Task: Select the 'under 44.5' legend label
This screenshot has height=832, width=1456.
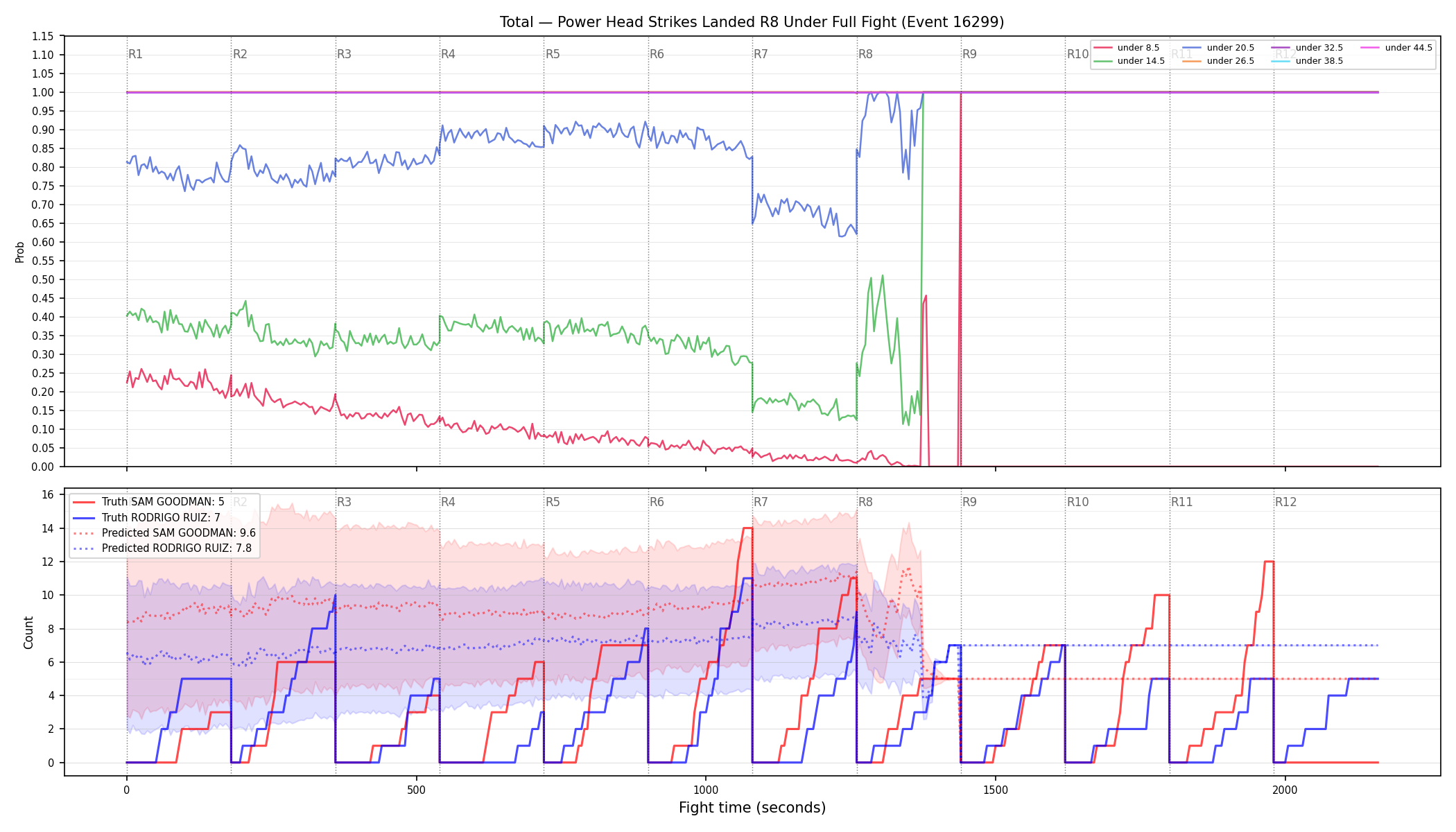Action: [1409, 48]
